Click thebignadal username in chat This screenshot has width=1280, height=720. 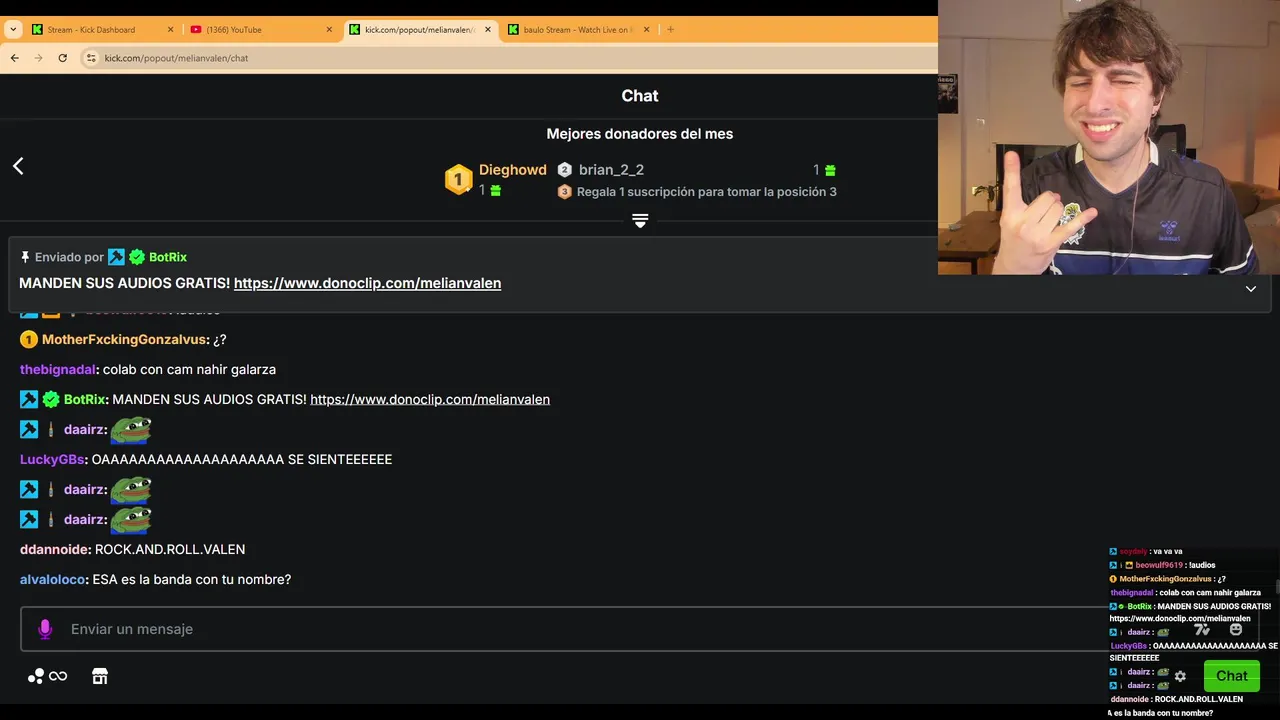click(57, 369)
